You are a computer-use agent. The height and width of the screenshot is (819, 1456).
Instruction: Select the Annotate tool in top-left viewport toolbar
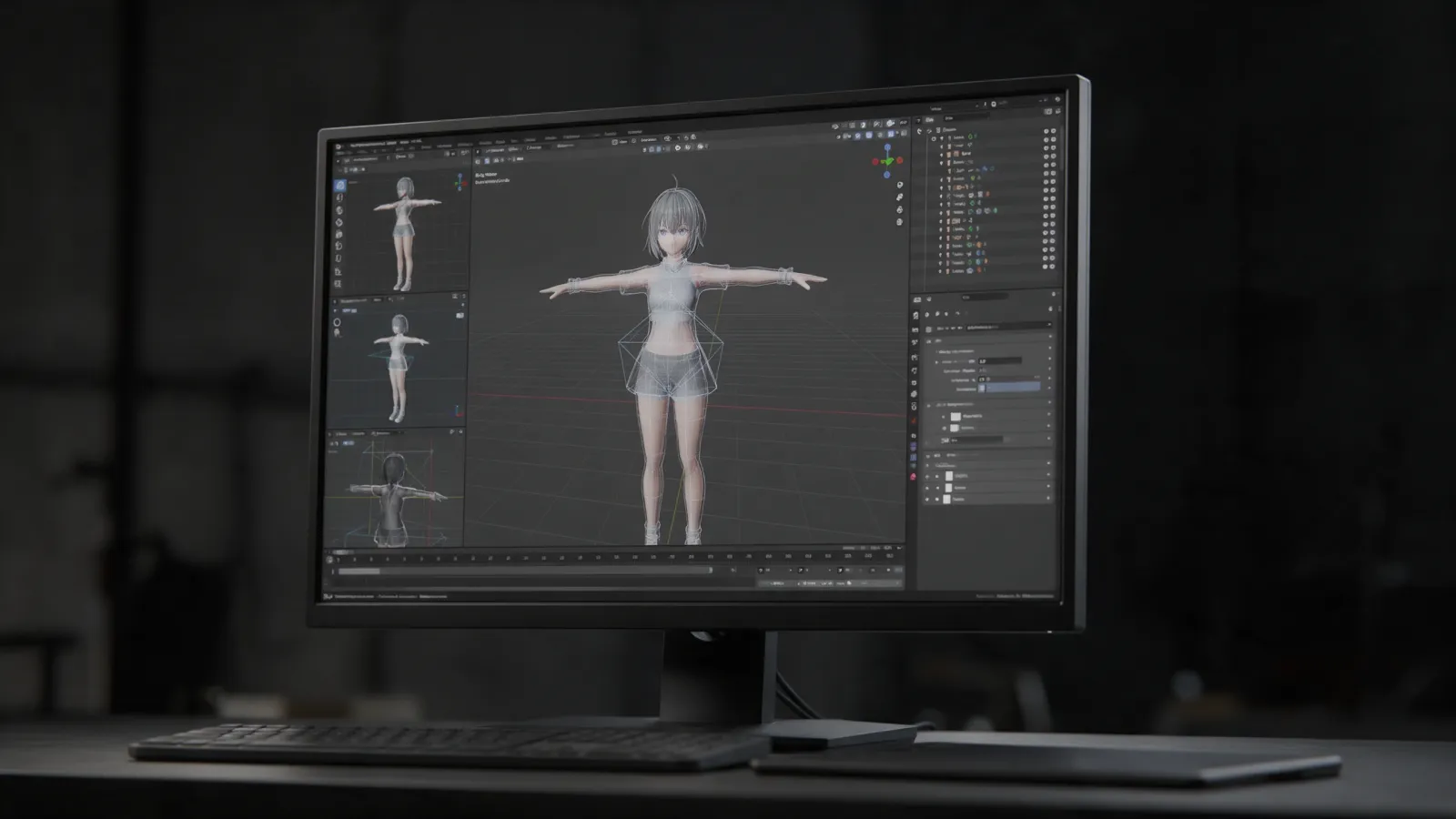coord(339,258)
